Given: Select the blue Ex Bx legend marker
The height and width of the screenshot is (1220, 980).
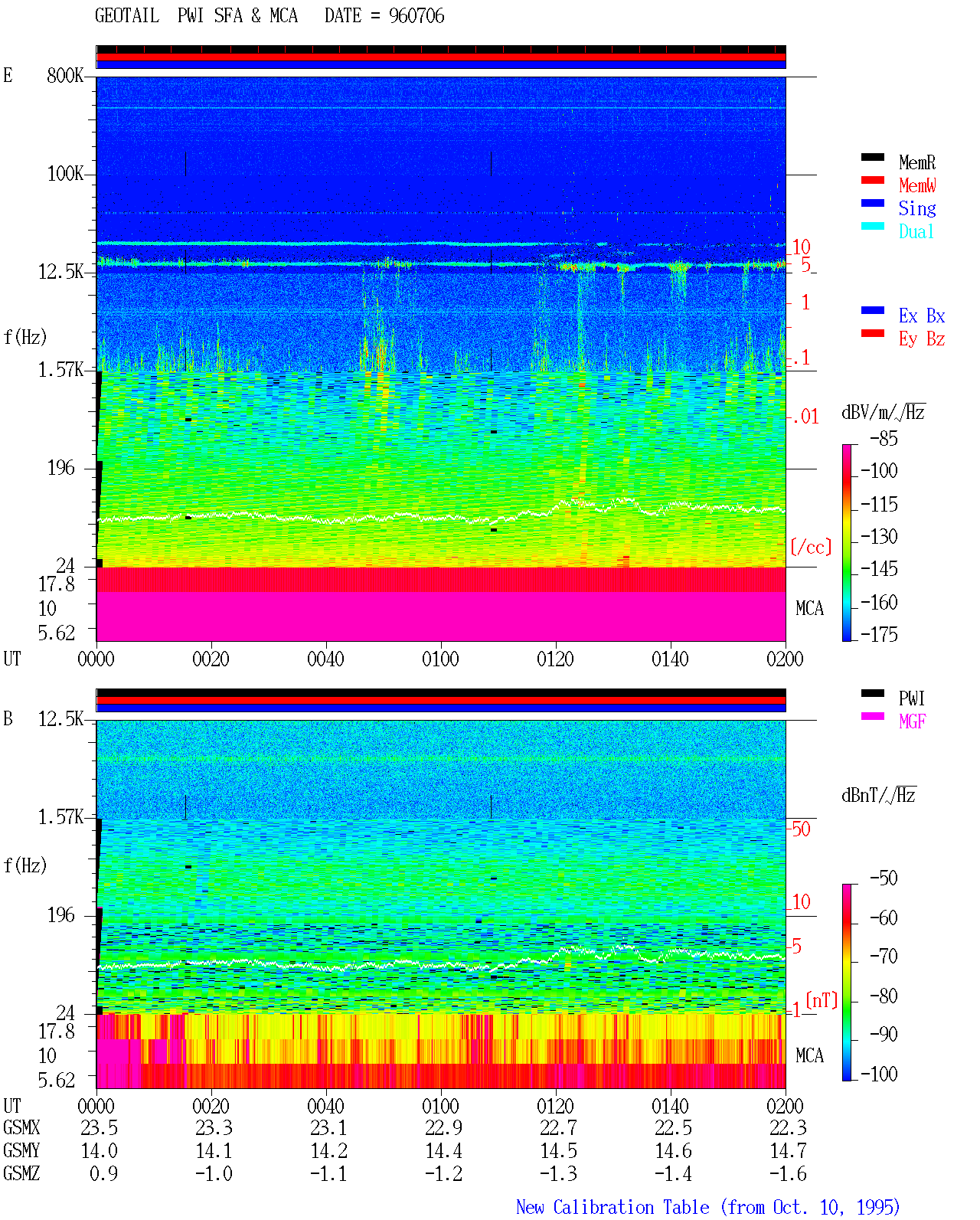Looking at the screenshot, I should (873, 310).
